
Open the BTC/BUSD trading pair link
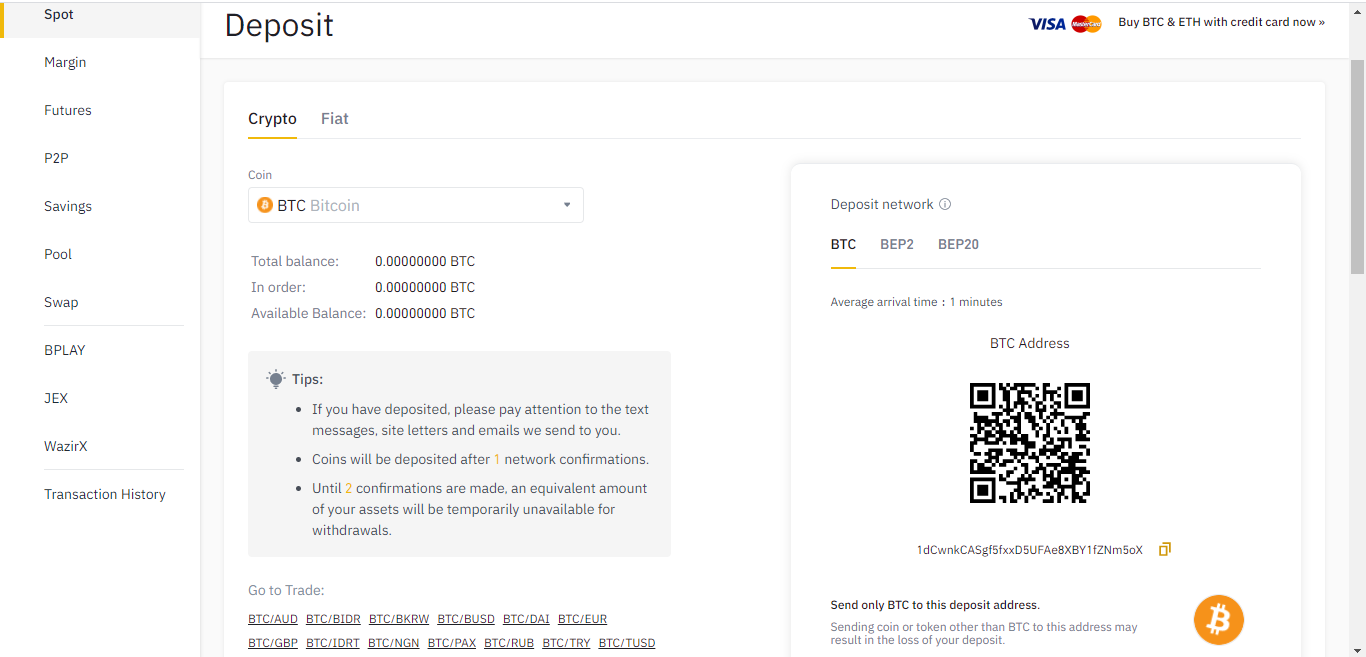(x=466, y=619)
